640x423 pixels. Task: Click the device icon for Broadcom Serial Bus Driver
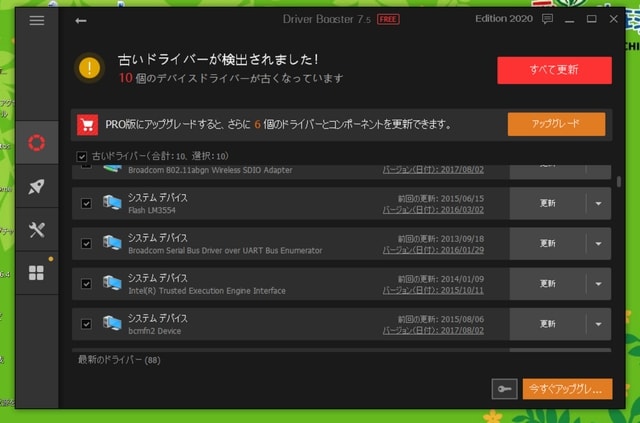[x=112, y=243]
